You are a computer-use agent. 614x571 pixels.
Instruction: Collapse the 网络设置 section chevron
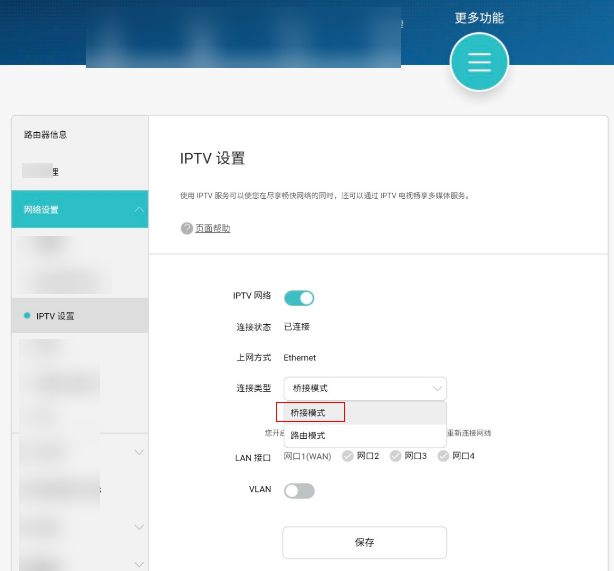(138, 210)
